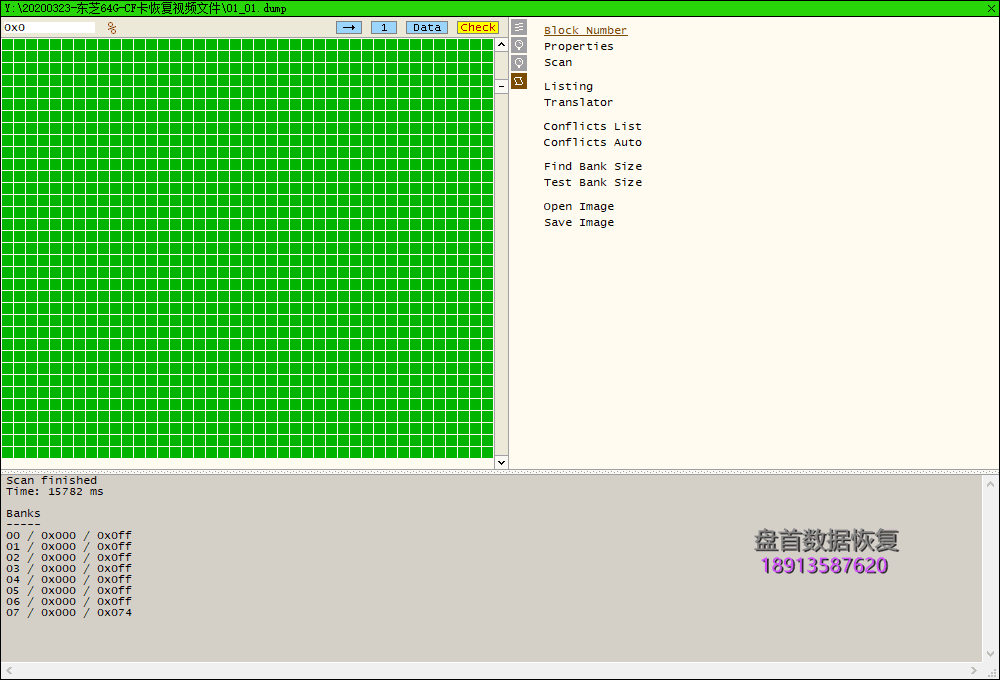This screenshot has height=680, width=1000.
Task: Click the block map scrollbar up arrow
Action: tap(501, 45)
